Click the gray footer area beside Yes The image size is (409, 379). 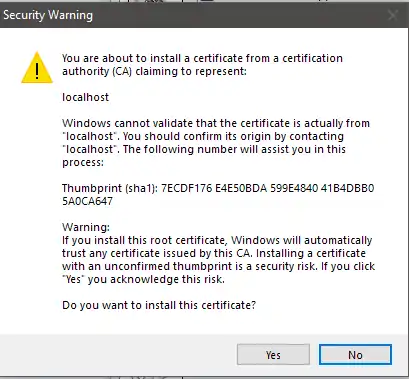(117, 355)
